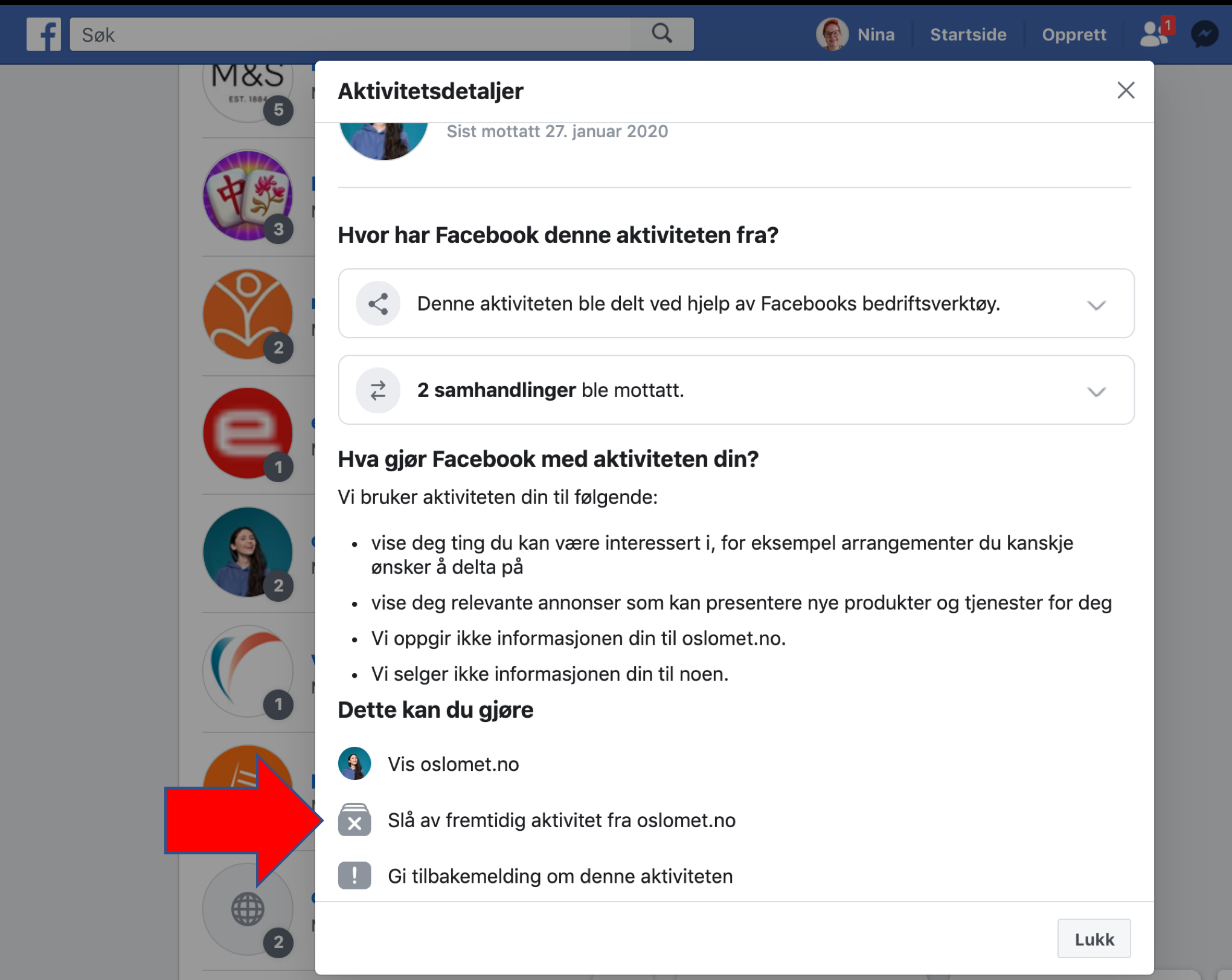Image resolution: width=1232 pixels, height=980 pixels.
Task: Click 'Sist mottatt 27. januar 2020' text
Action: click(557, 131)
